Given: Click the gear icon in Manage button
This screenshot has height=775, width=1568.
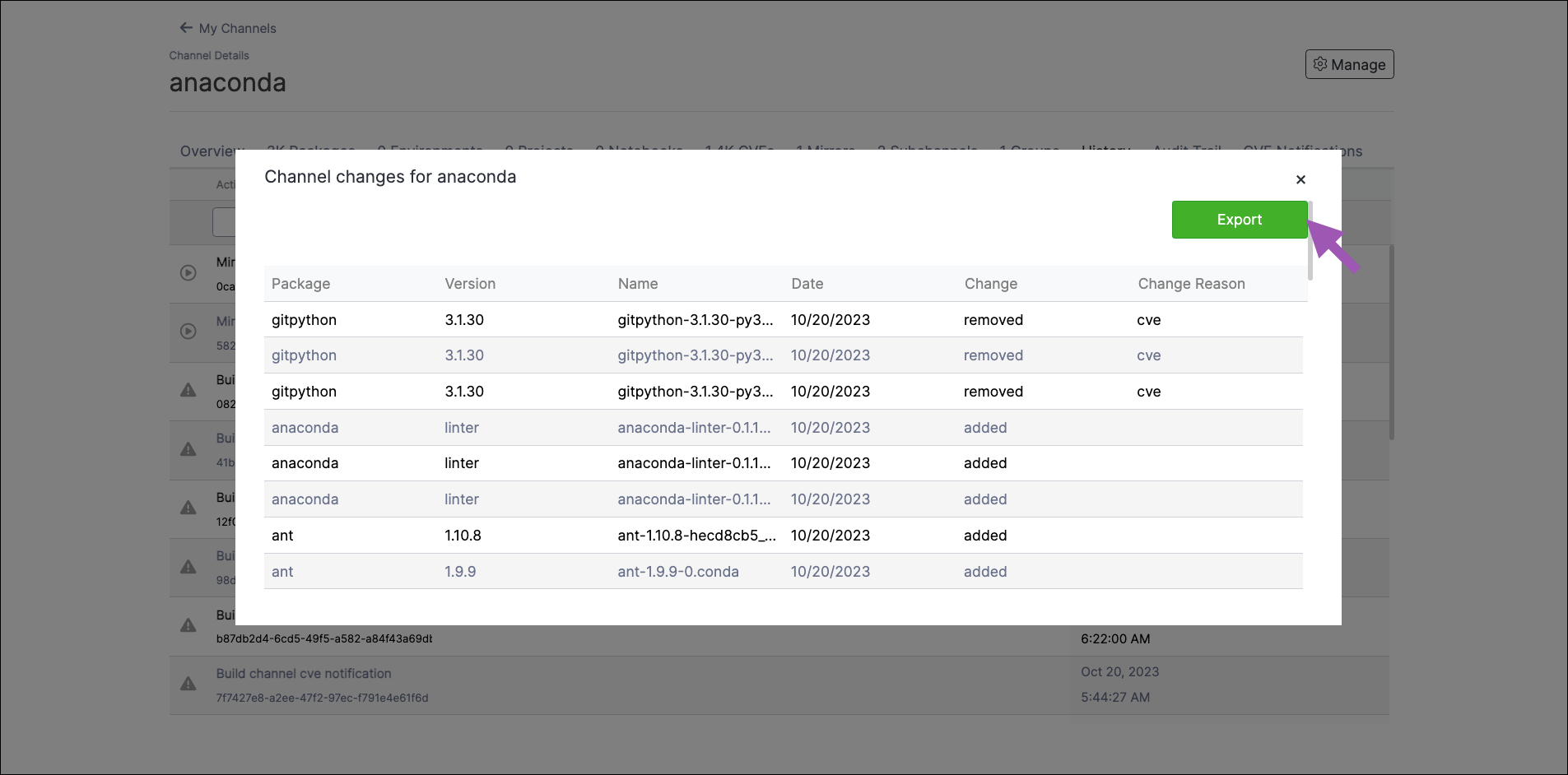Looking at the screenshot, I should pyautogui.click(x=1320, y=64).
